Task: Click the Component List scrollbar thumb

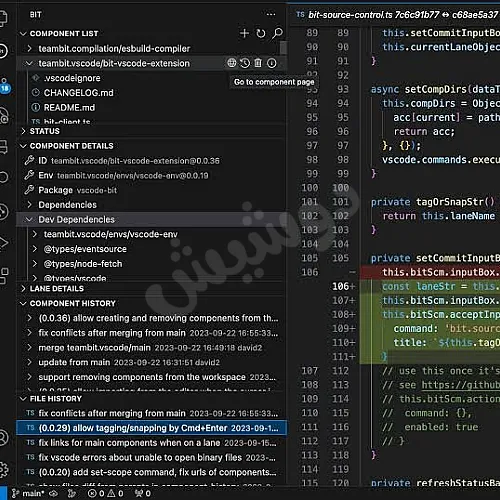Action: pyautogui.click(x=283, y=48)
